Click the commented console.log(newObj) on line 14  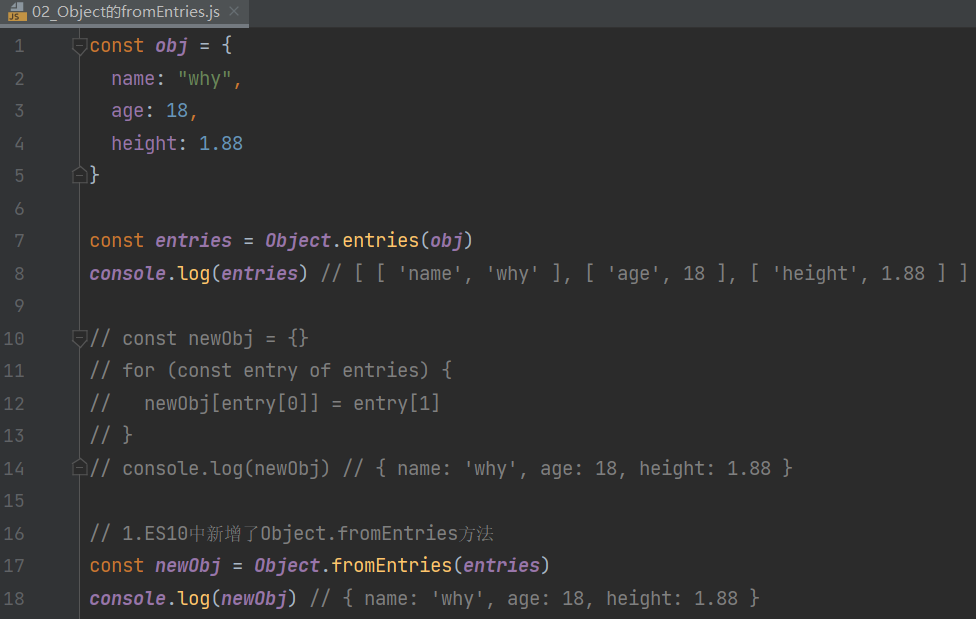pos(210,468)
